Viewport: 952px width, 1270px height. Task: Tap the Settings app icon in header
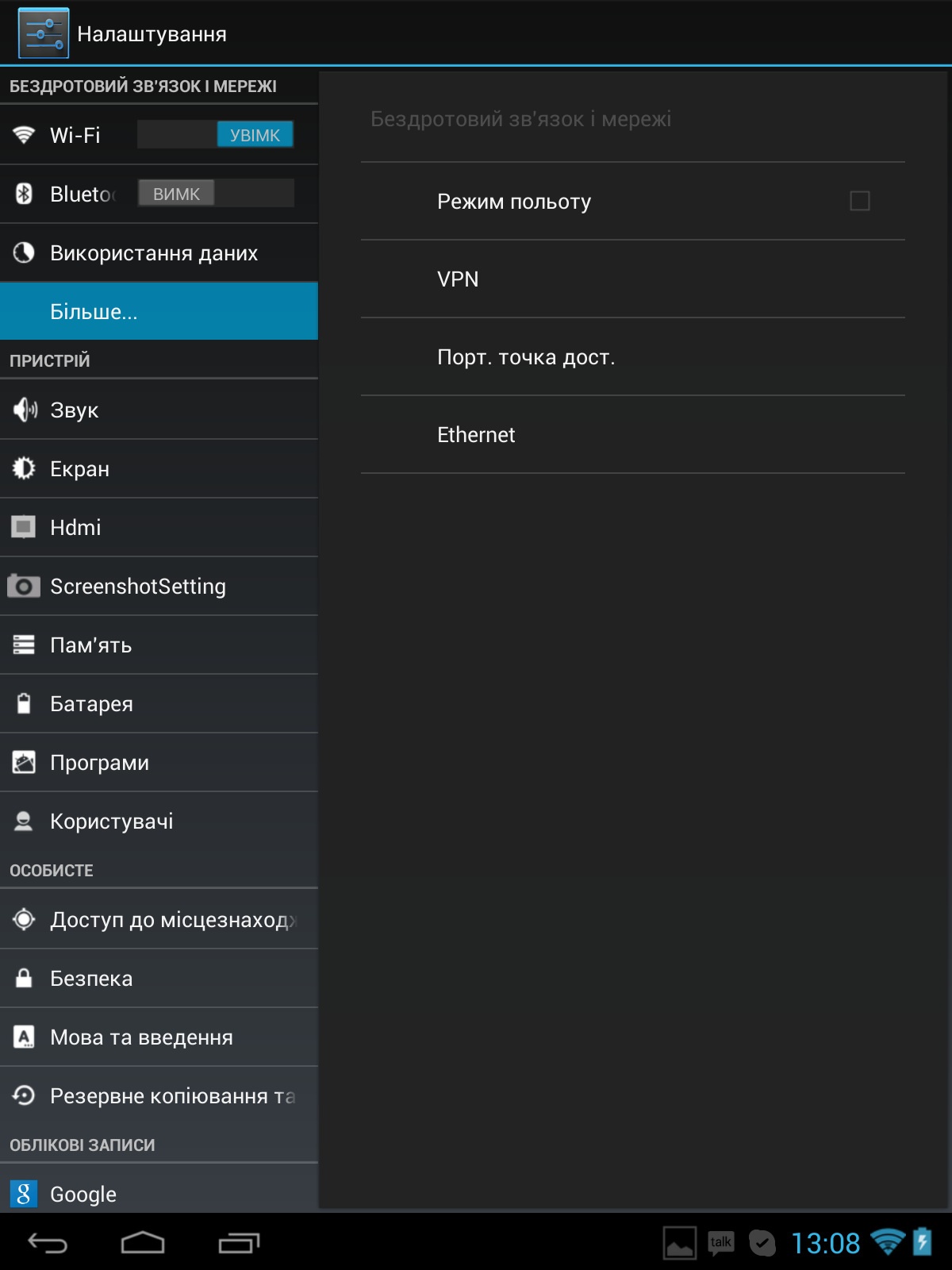(x=44, y=33)
